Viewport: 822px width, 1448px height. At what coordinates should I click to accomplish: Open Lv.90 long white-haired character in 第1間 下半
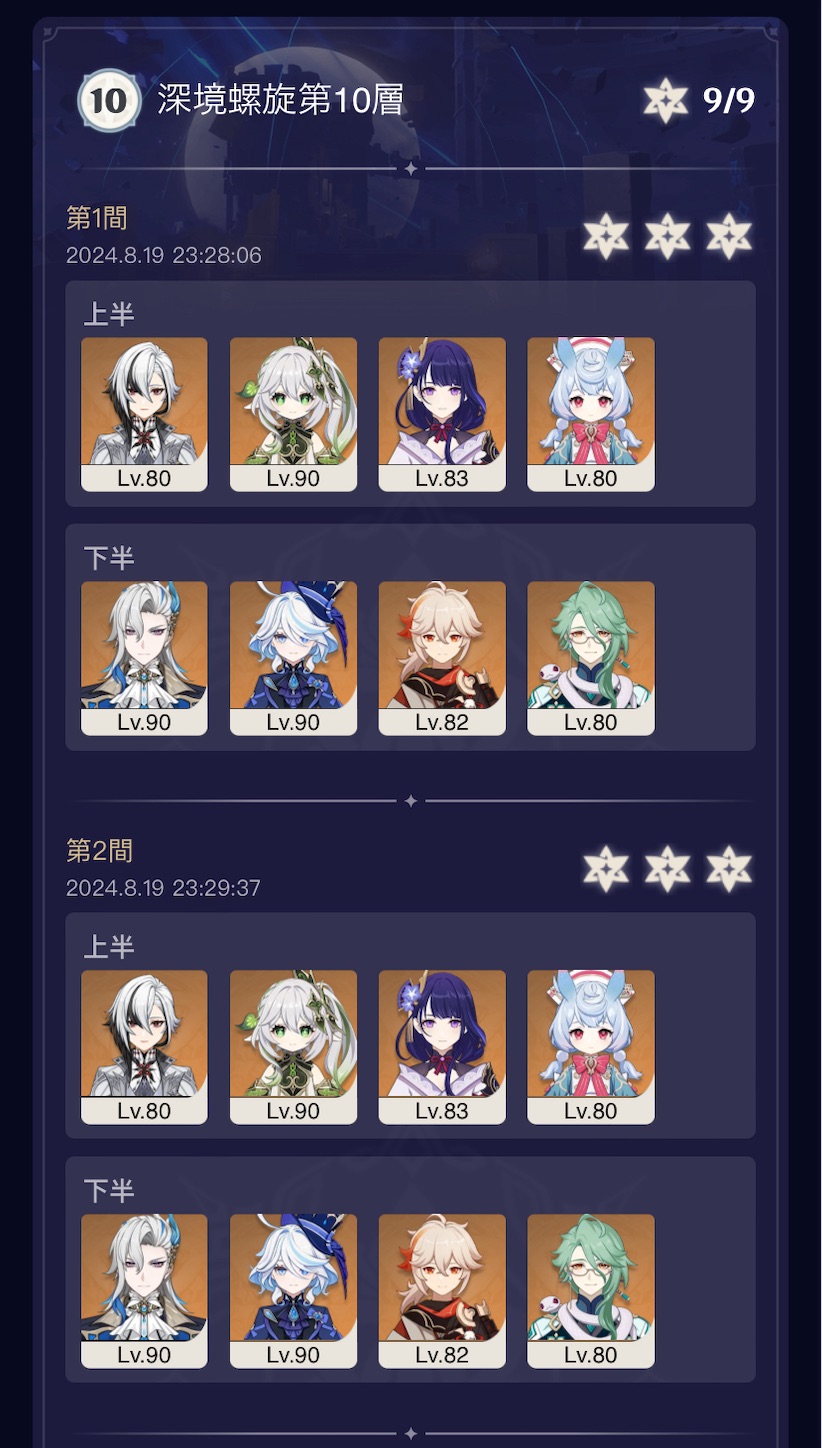pos(144,658)
